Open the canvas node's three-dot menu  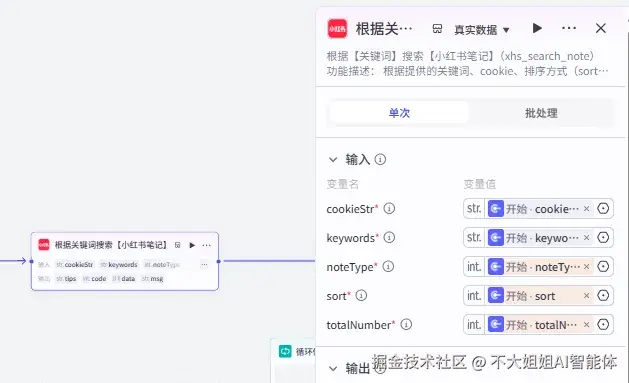(x=207, y=245)
